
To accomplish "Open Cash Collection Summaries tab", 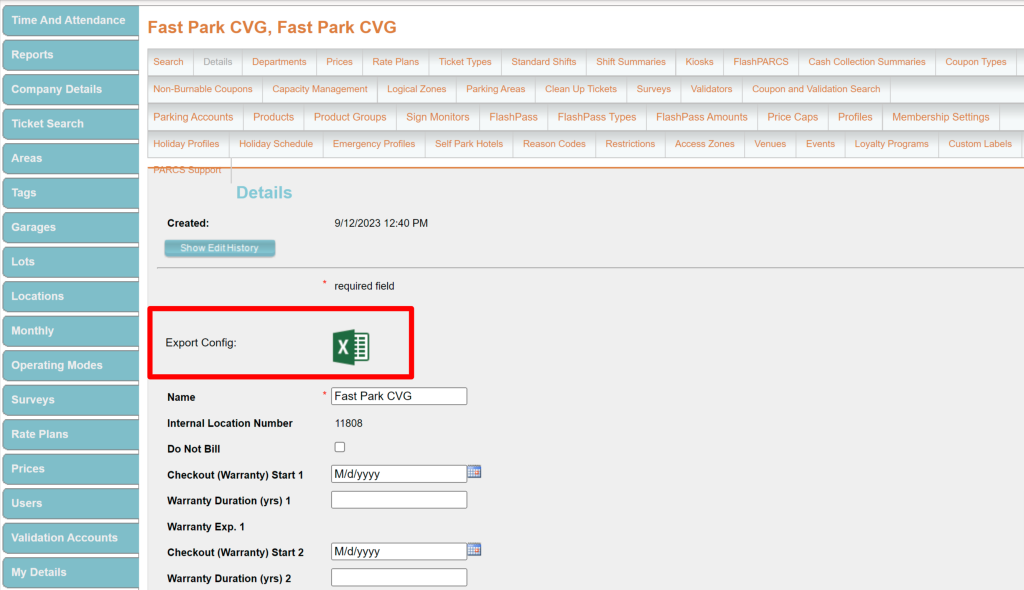I will [x=867, y=62].
